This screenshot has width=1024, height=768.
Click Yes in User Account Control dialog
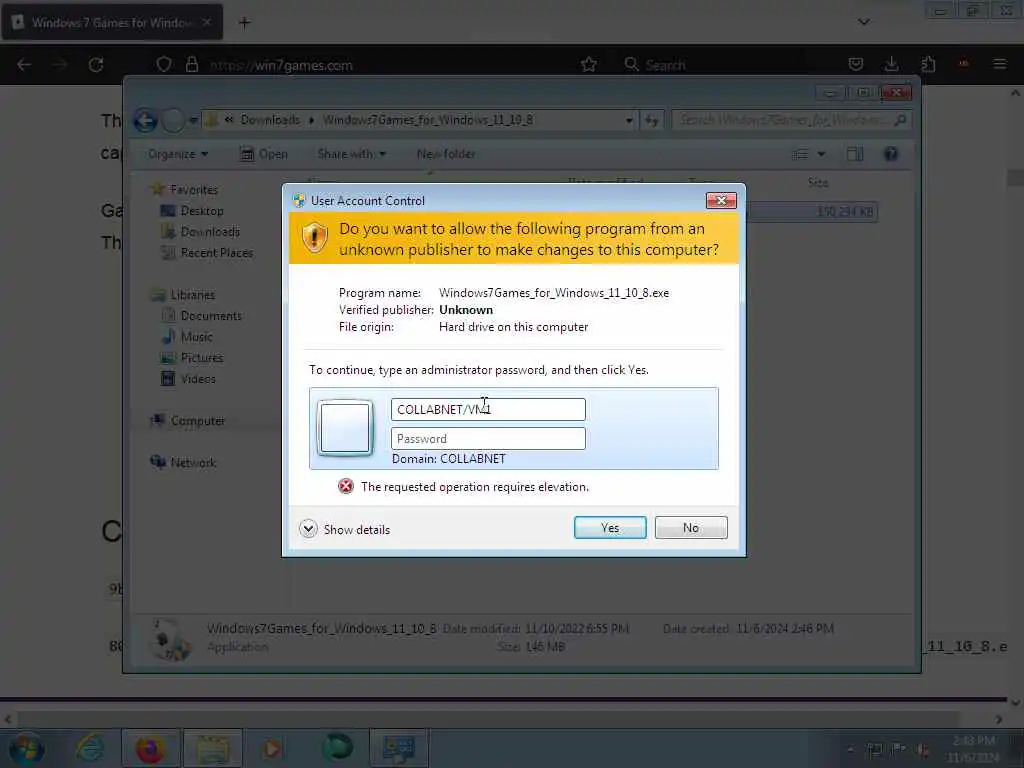tap(610, 528)
